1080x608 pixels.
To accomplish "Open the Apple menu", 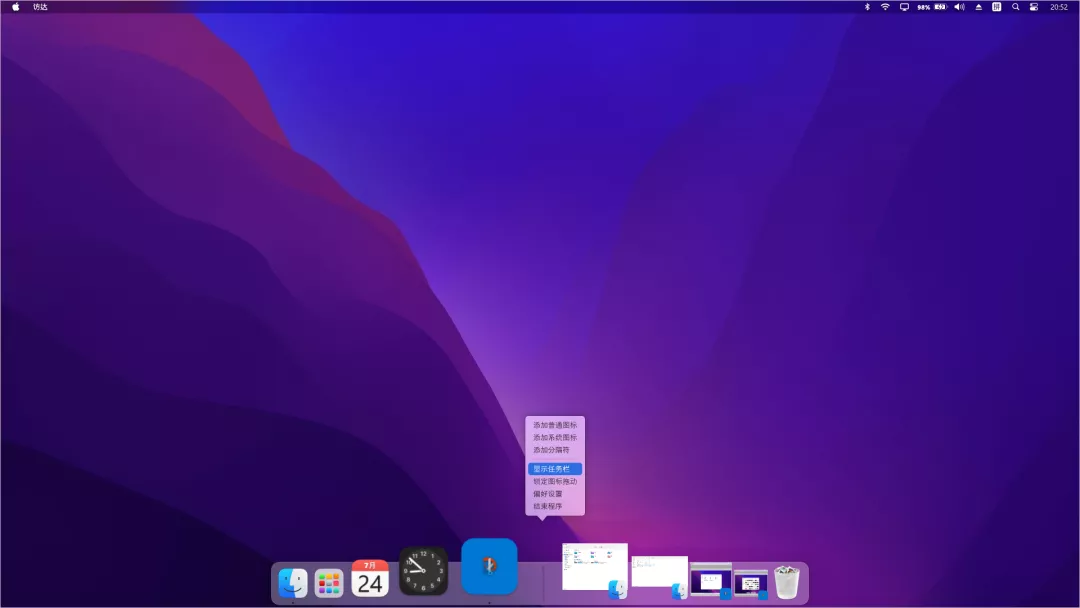I will click(x=13, y=8).
